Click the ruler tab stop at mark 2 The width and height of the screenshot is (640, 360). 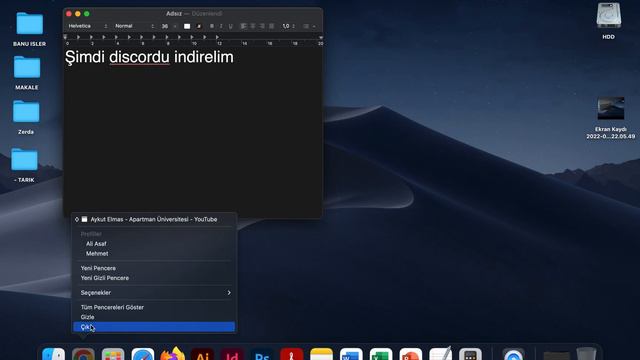coord(91,37)
